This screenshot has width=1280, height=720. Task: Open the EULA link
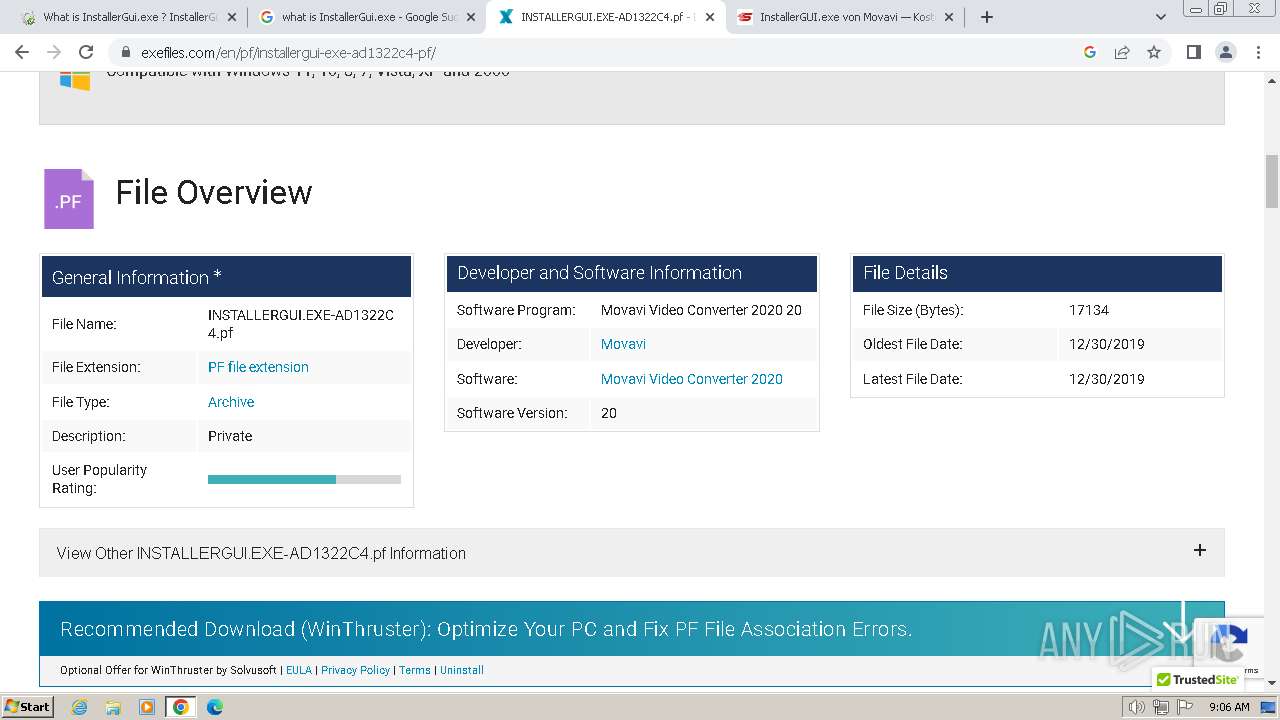click(x=299, y=670)
